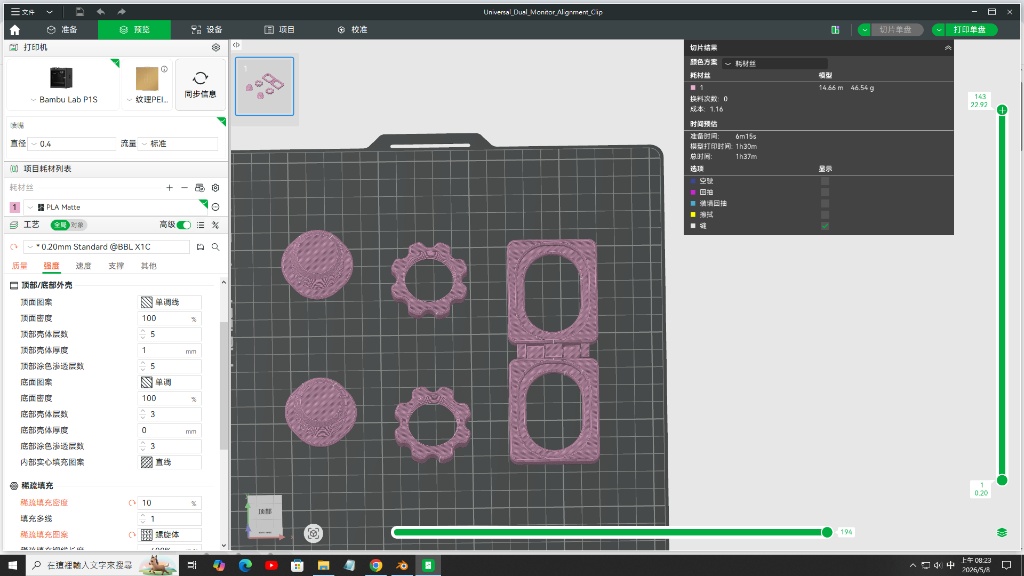Add a filament with the plus icon

coord(169,187)
